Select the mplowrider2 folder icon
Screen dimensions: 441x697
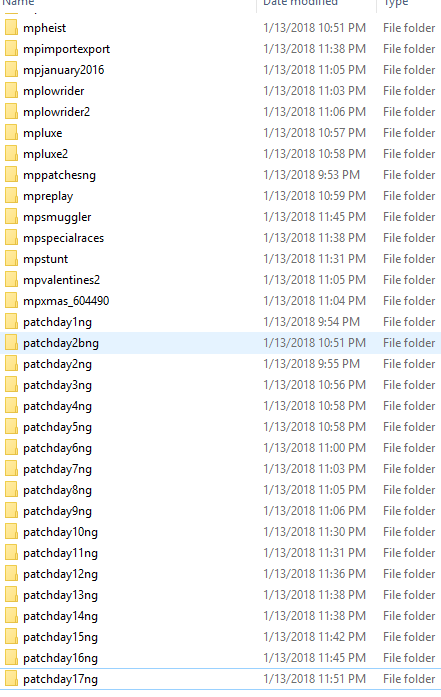point(11,112)
